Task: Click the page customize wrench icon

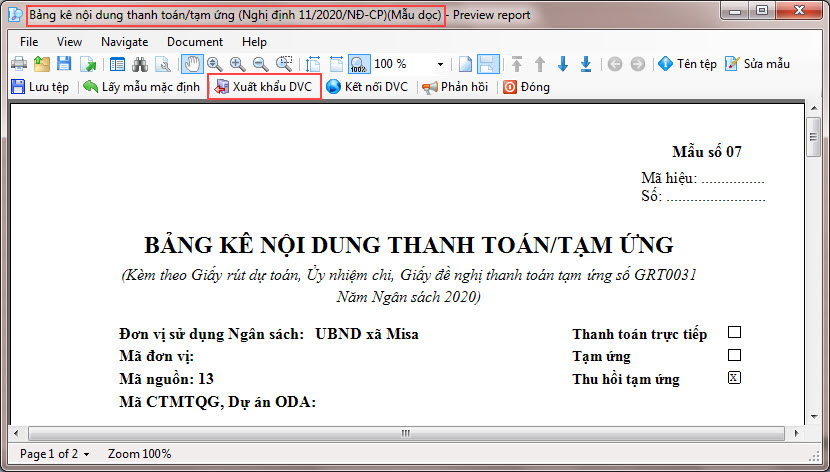Action: tap(163, 64)
